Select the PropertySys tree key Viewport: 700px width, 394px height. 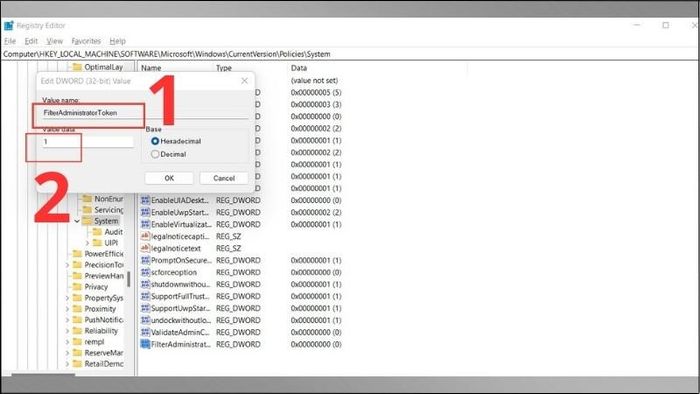[x=104, y=298]
